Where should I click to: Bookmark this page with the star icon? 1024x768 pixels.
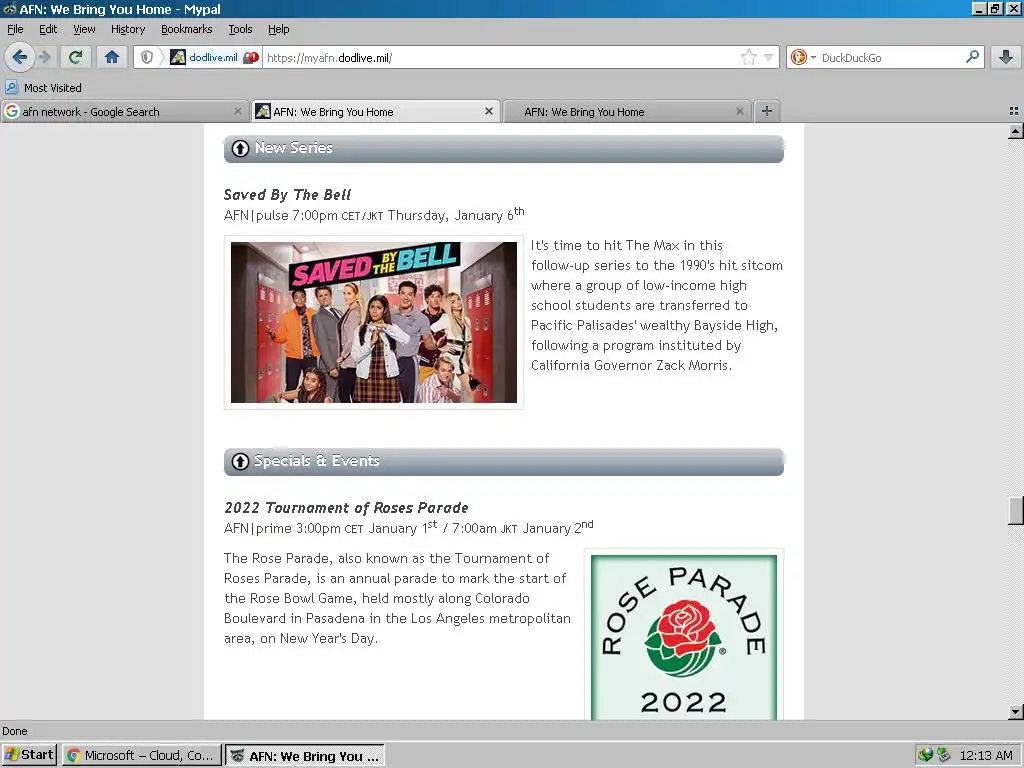coord(748,57)
